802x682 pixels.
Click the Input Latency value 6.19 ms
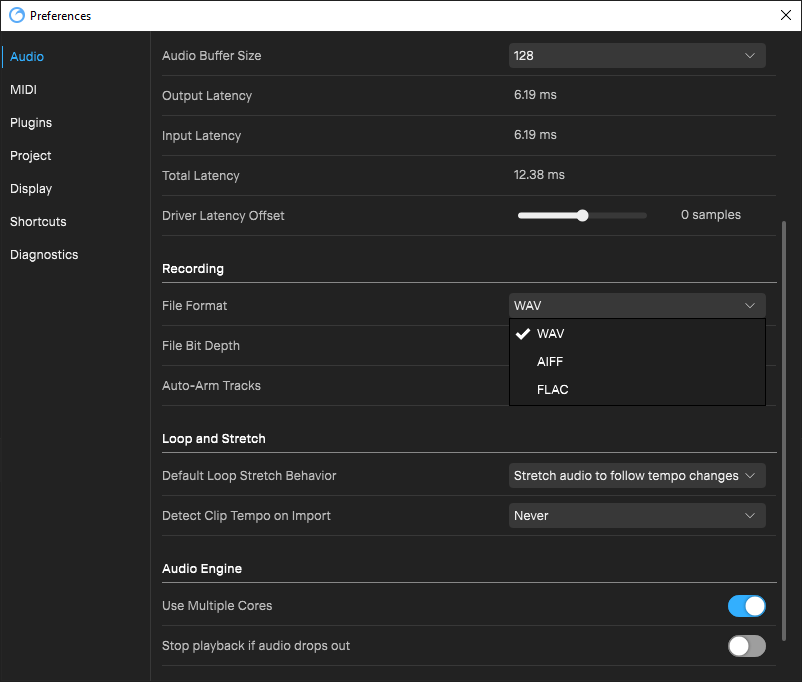pyautogui.click(x=535, y=135)
